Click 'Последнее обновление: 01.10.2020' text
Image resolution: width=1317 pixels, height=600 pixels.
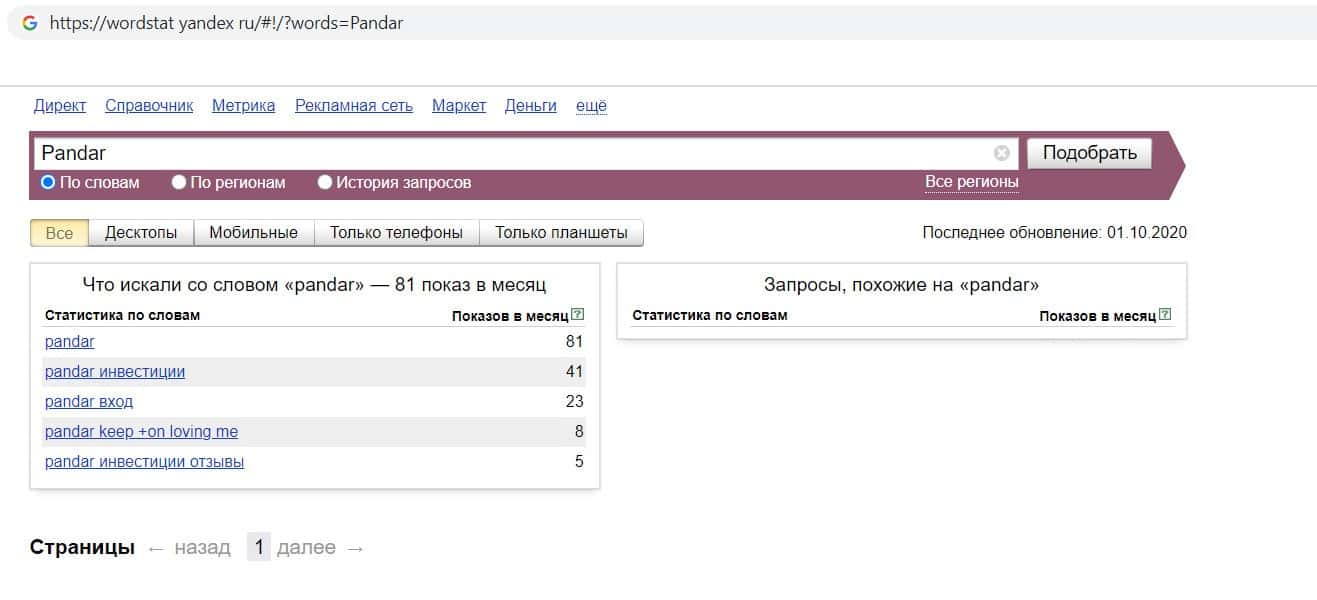pyautogui.click(x=1055, y=232)
